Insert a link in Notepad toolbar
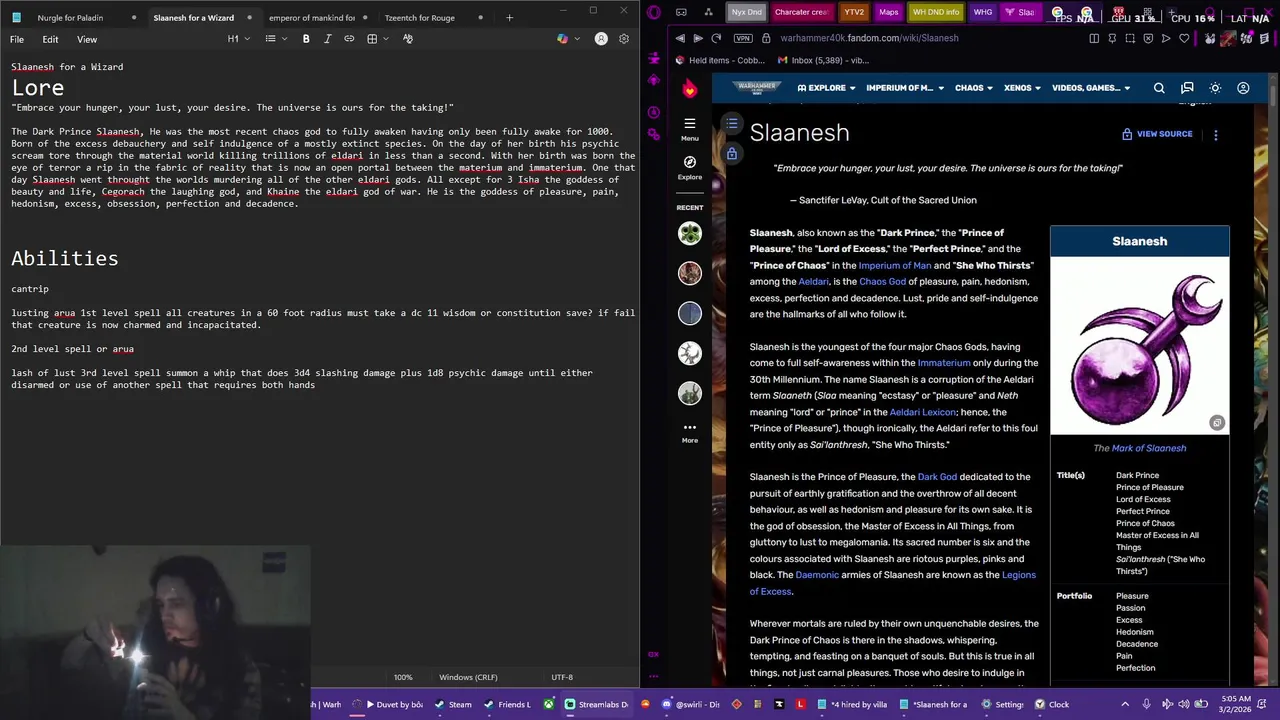The image size is (1280, 720). coord(349,39)
